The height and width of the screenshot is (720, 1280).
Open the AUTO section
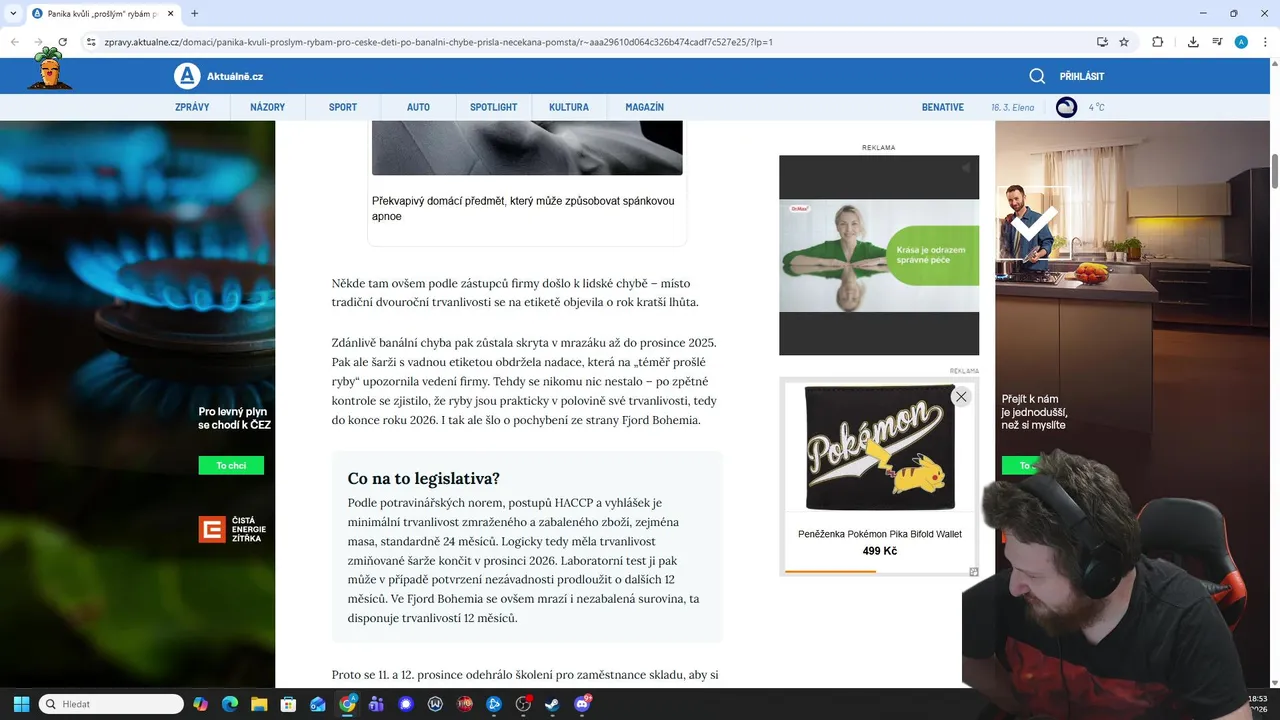tap(418, 107)
